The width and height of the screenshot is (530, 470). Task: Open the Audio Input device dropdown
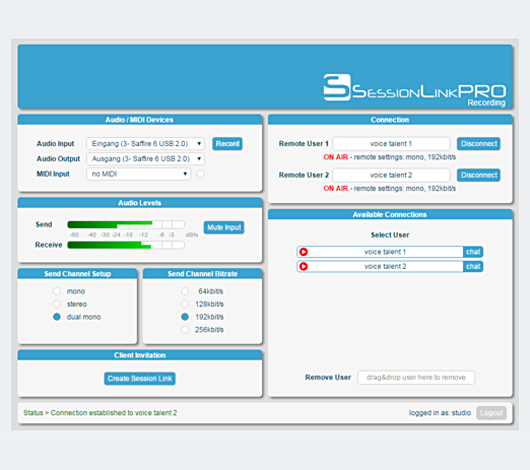pos(145,144)
